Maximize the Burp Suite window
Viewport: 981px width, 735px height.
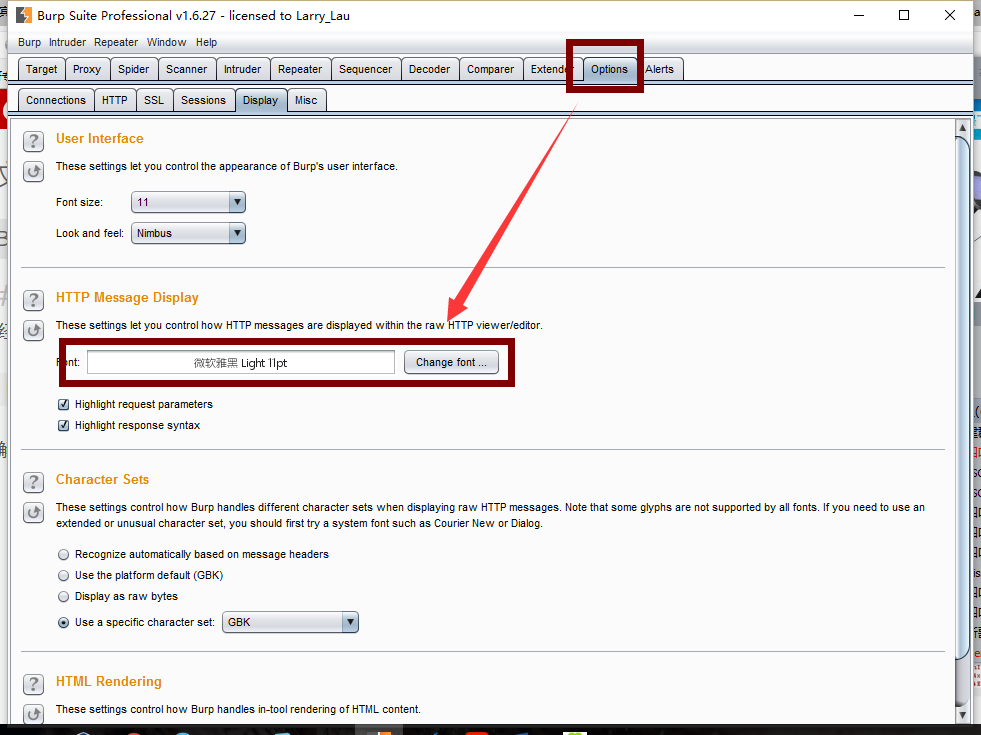coord(904,15)
